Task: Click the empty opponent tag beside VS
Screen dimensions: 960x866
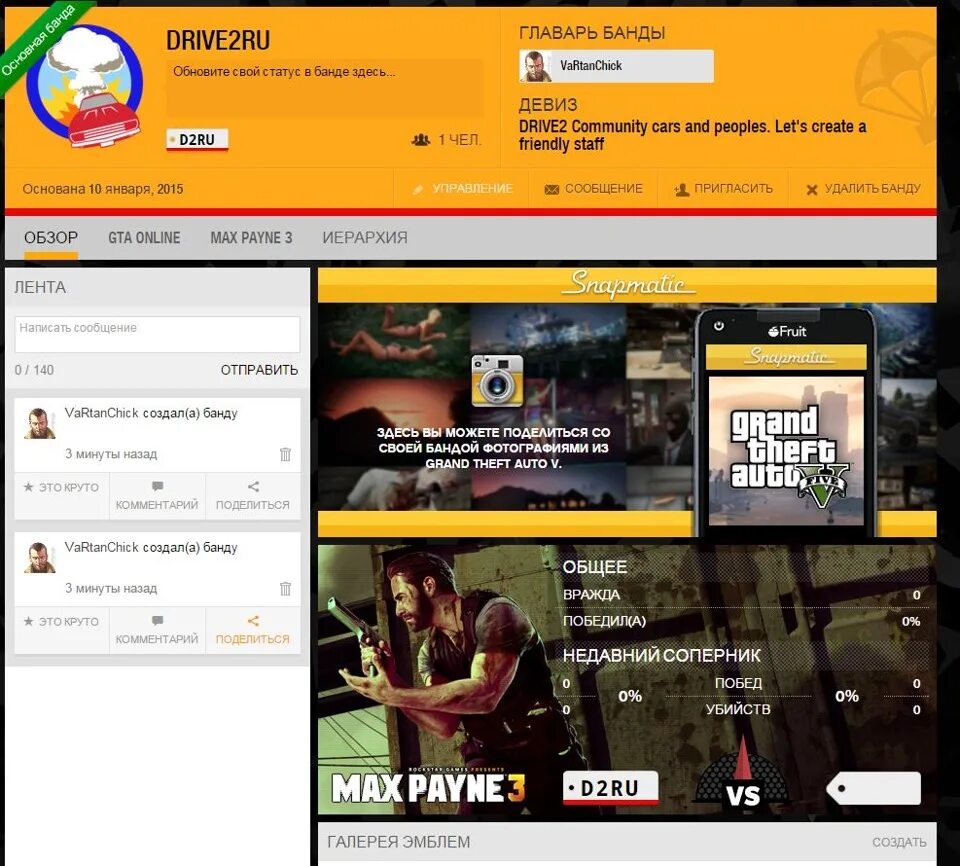Action: click(x=873, y=788)
